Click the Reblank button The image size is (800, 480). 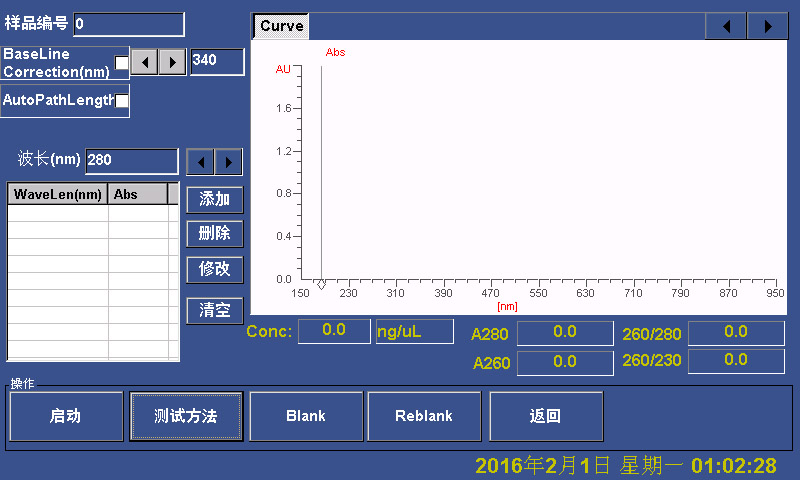click(424, 416)
